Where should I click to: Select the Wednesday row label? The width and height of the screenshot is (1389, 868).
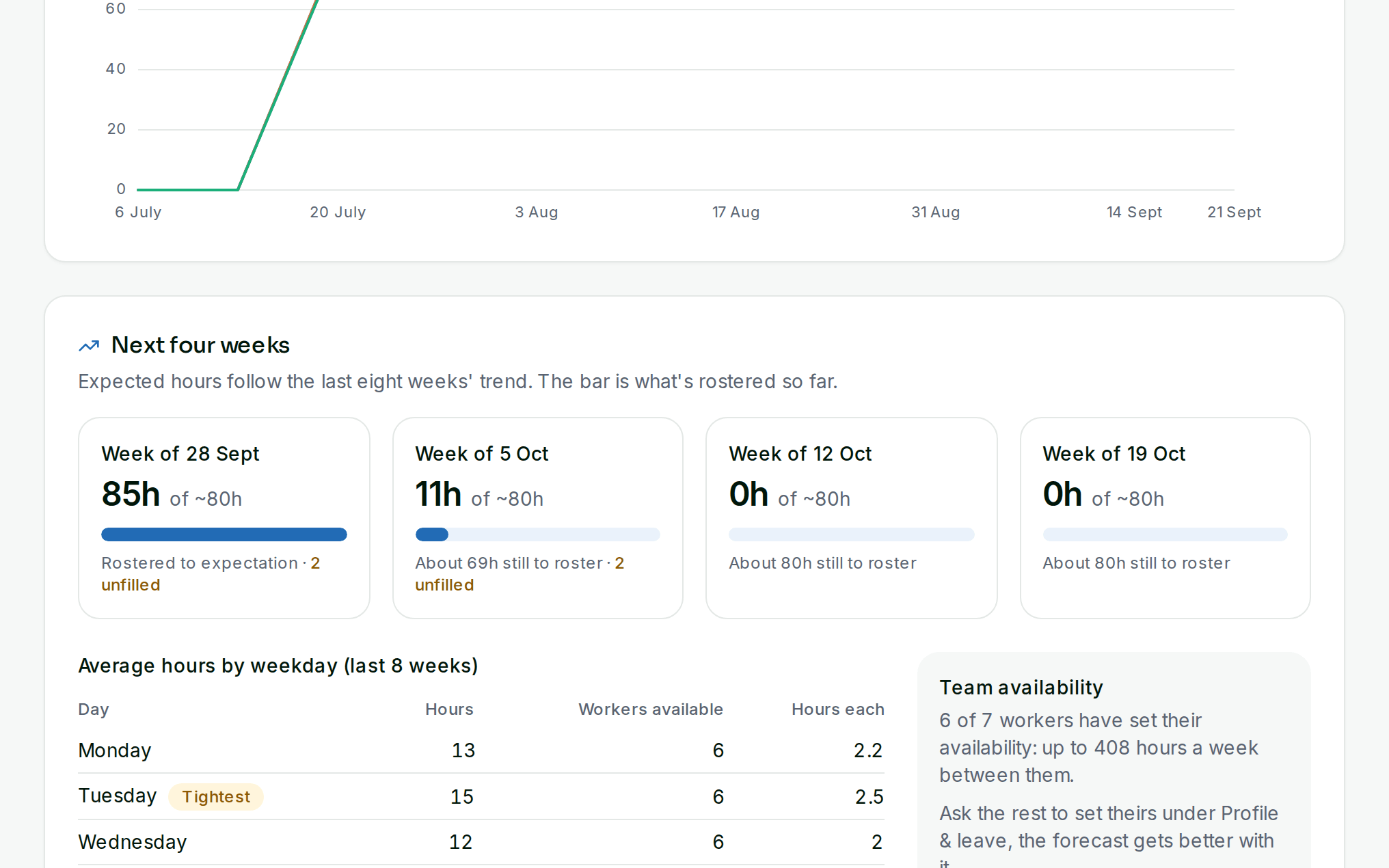pos(133,842)
